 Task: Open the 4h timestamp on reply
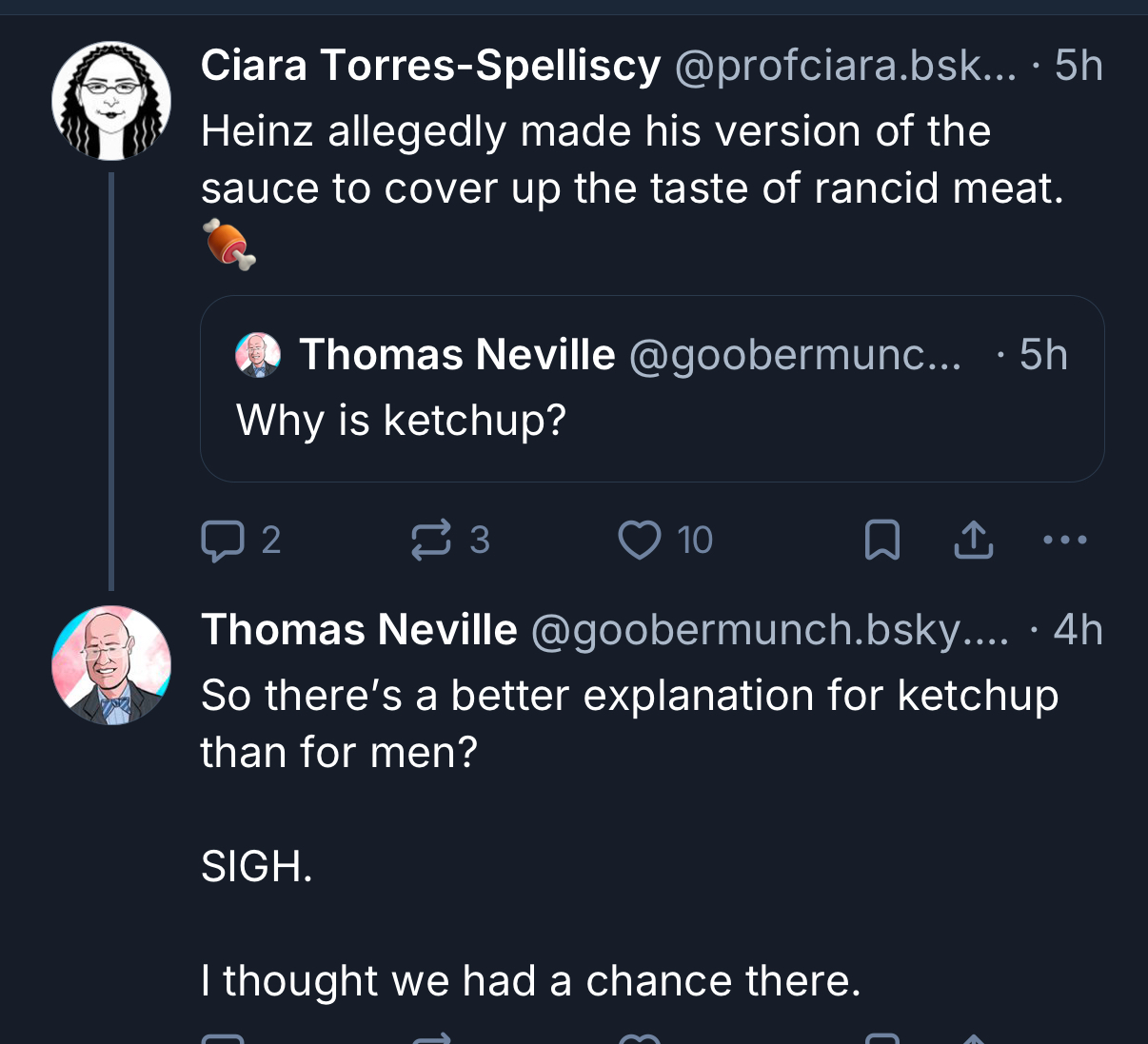pyautogui.click(x=1079, y=630)
